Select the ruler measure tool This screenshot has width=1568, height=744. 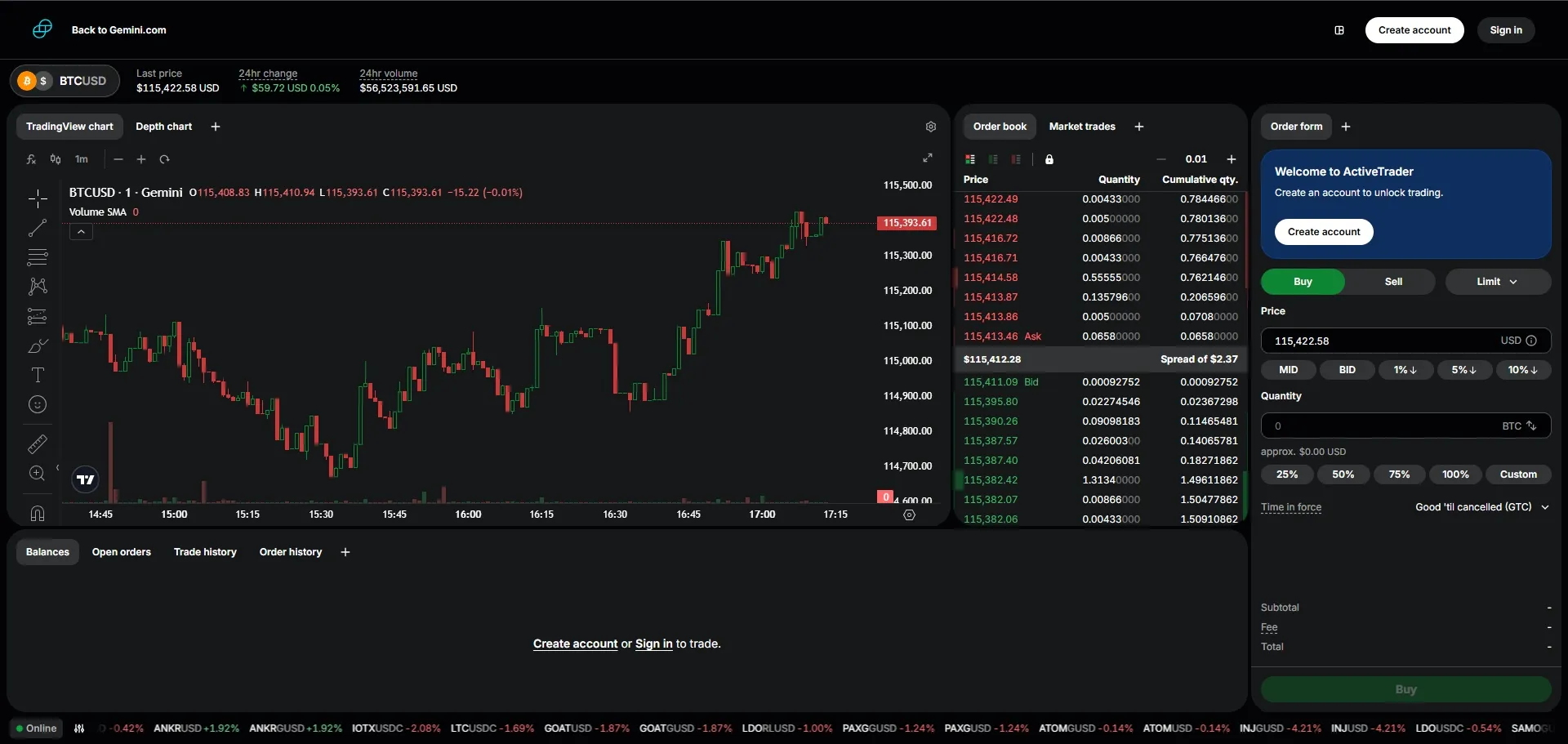(38, 444)
